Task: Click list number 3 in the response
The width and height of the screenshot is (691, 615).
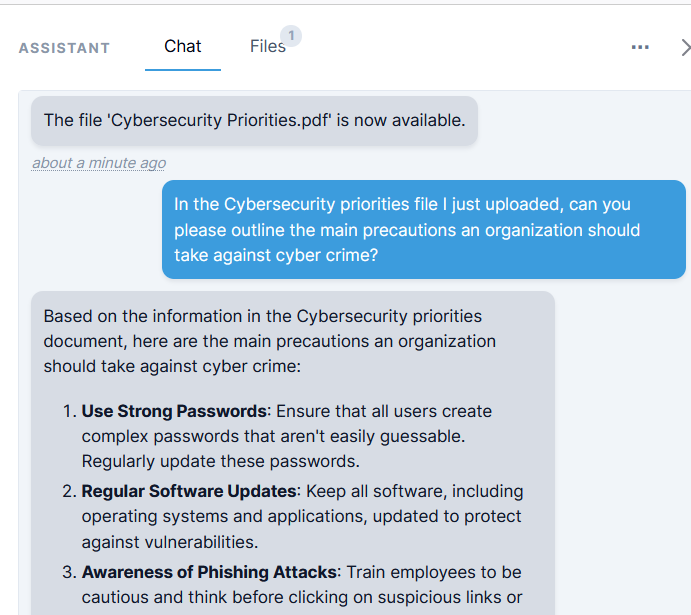Action: tap(69, 572)
